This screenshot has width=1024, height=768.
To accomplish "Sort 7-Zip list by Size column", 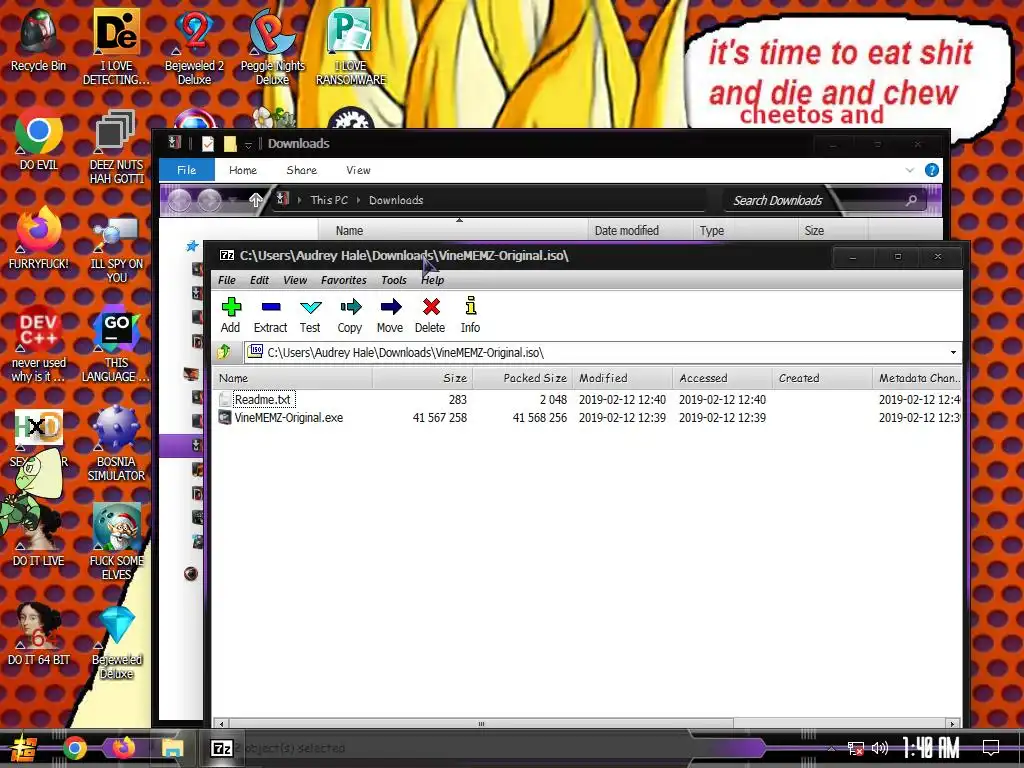I will (x=423, y=378).
